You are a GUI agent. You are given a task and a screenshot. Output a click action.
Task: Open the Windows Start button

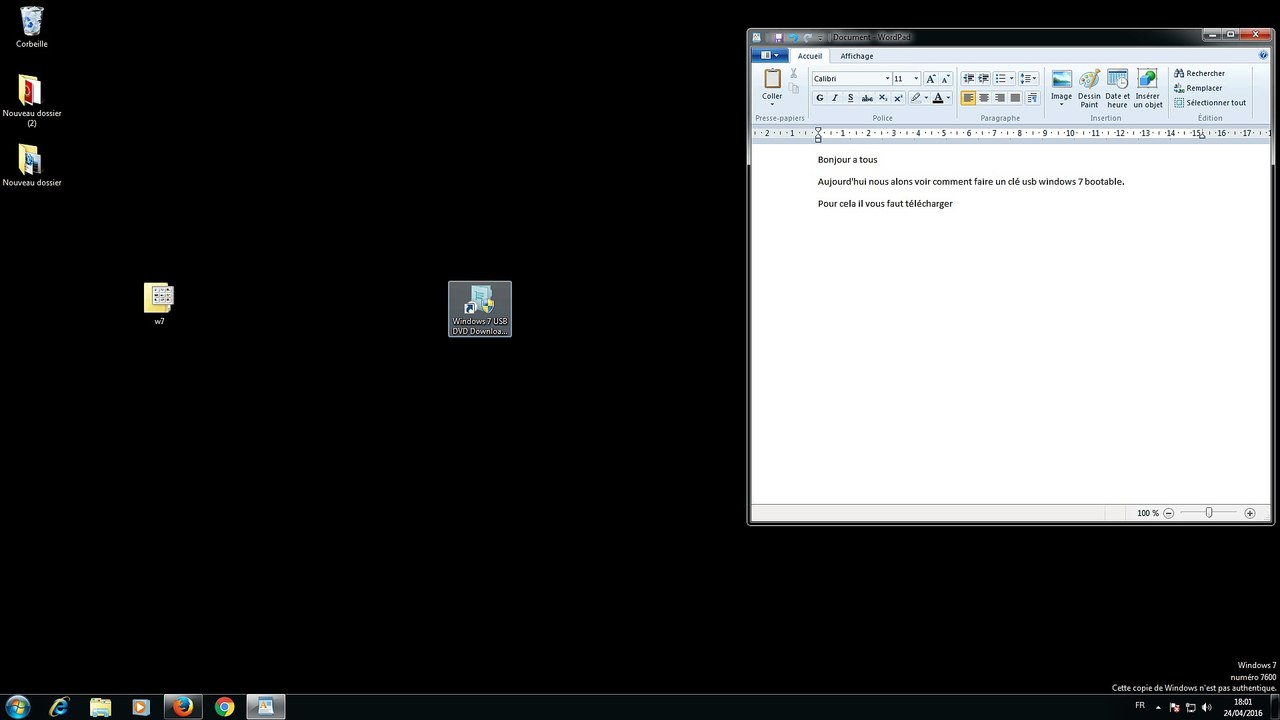[x=17, y=707]
